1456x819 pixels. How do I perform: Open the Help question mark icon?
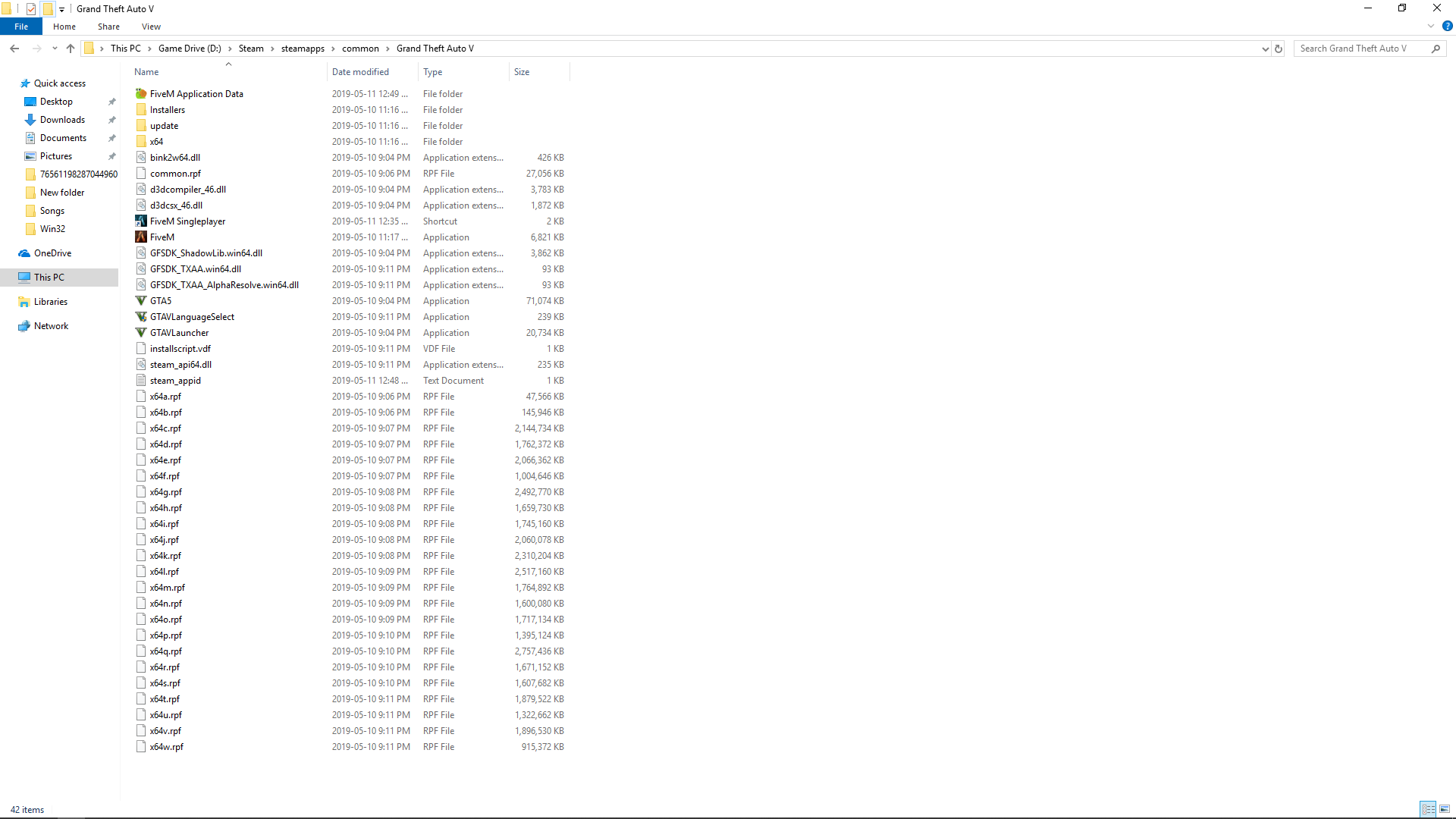click(x=1447, y=27)
